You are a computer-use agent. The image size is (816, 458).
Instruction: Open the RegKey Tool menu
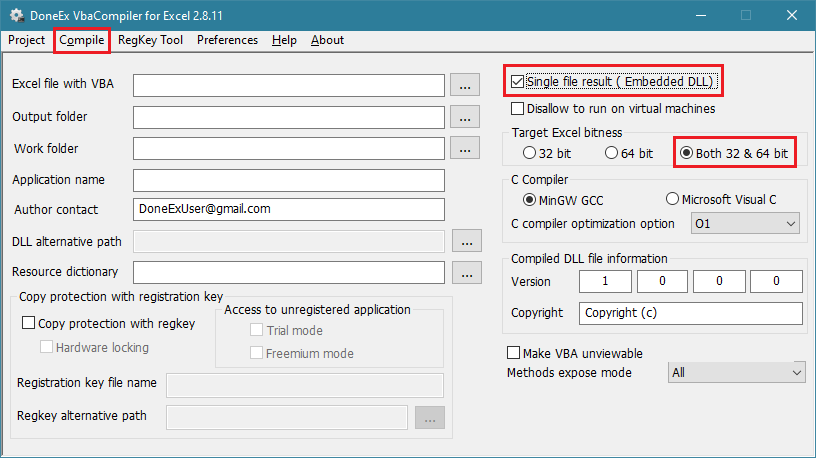coord(150,40)
